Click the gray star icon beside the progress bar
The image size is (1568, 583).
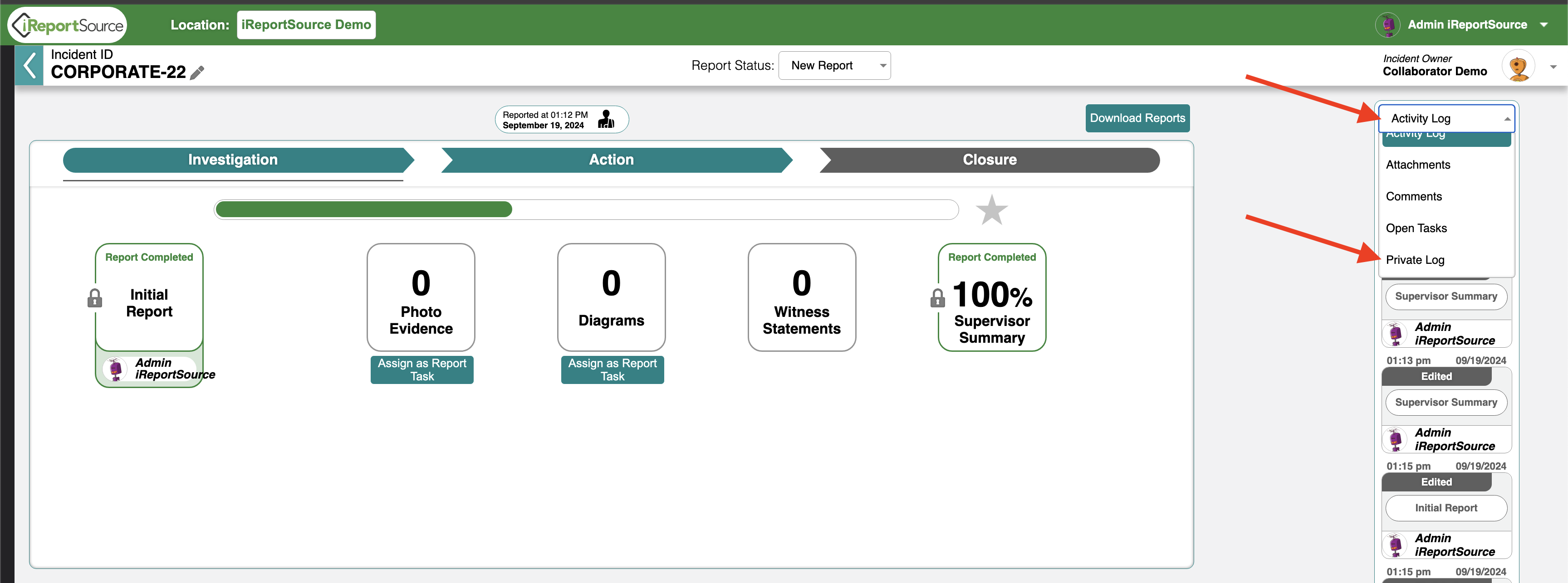[x=991, y=210]
